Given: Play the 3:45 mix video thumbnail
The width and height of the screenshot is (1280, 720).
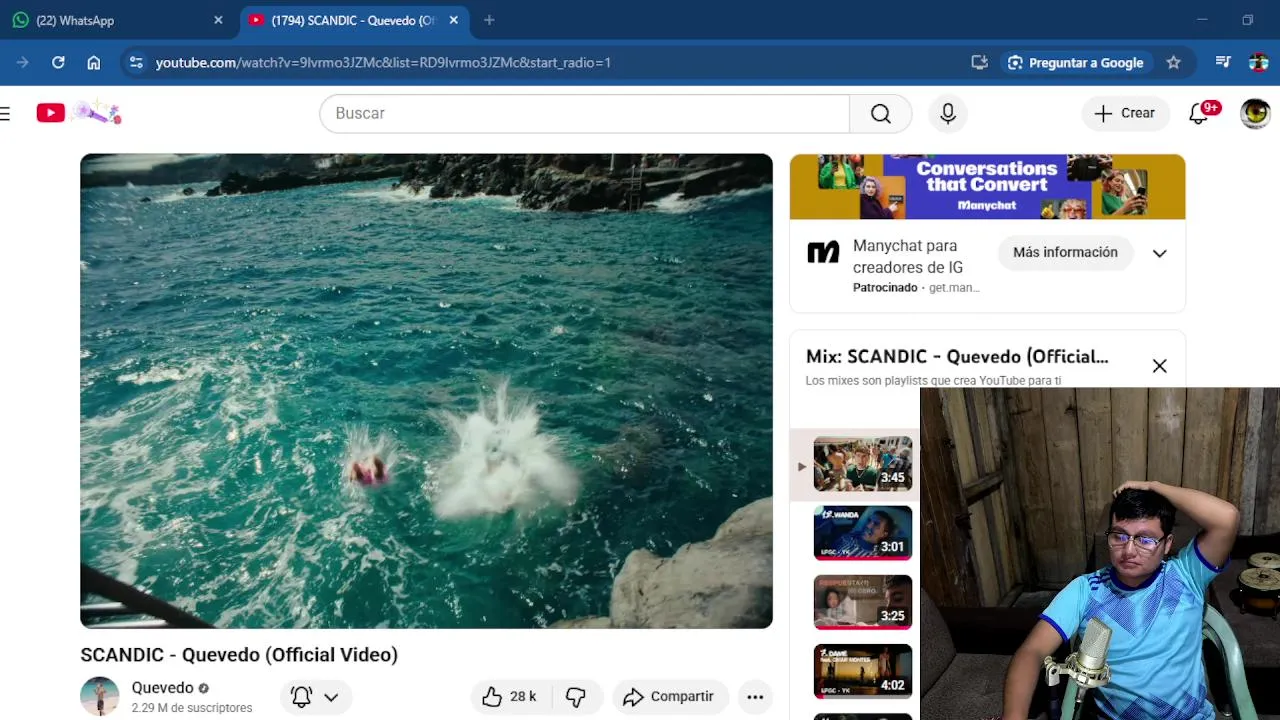Looking at the screenshot, I should coord(863,464).
